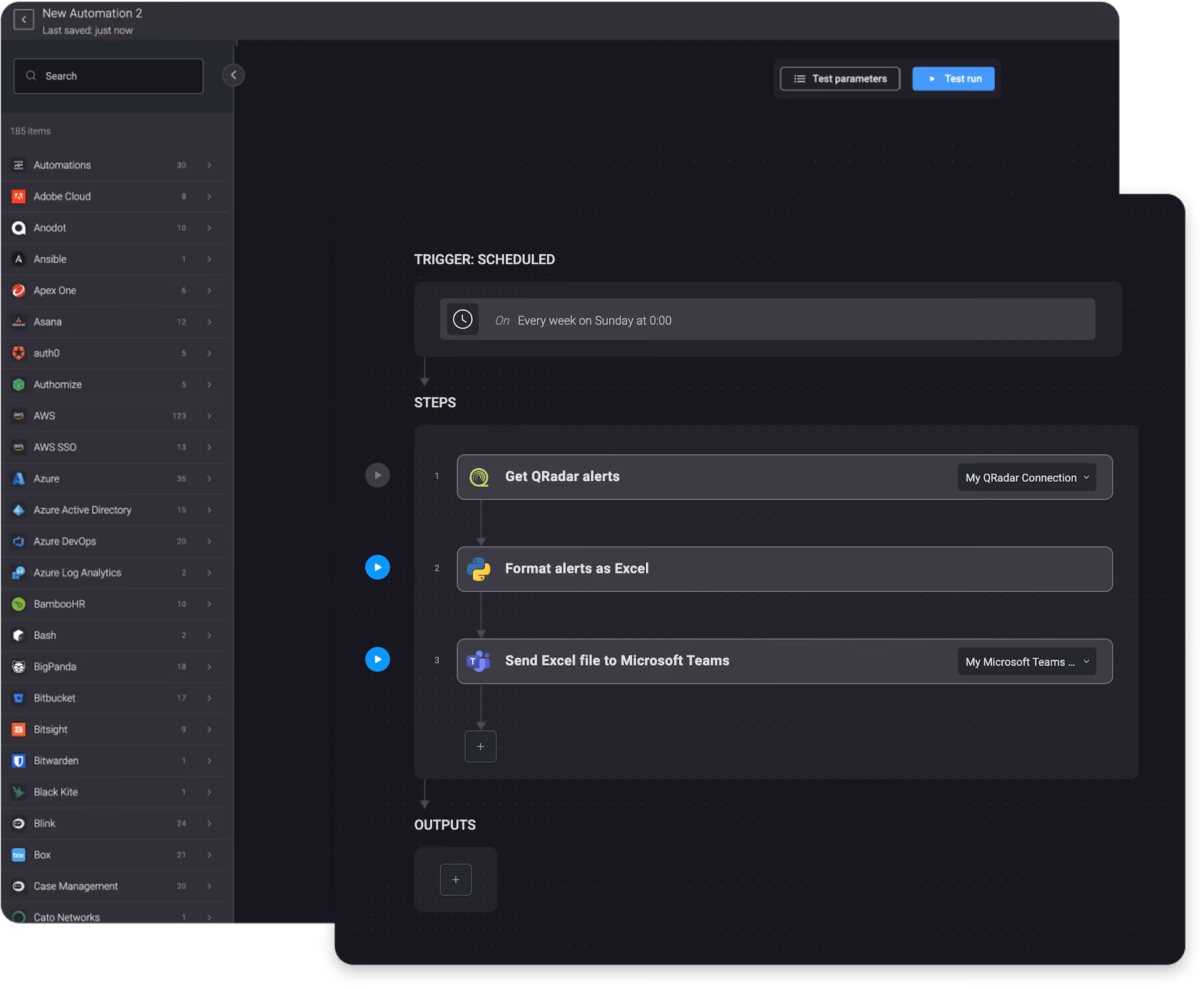The height and width of the screenshot is (989, 1204).
Task: Click the Case Management icon
Action: point(19,886)
